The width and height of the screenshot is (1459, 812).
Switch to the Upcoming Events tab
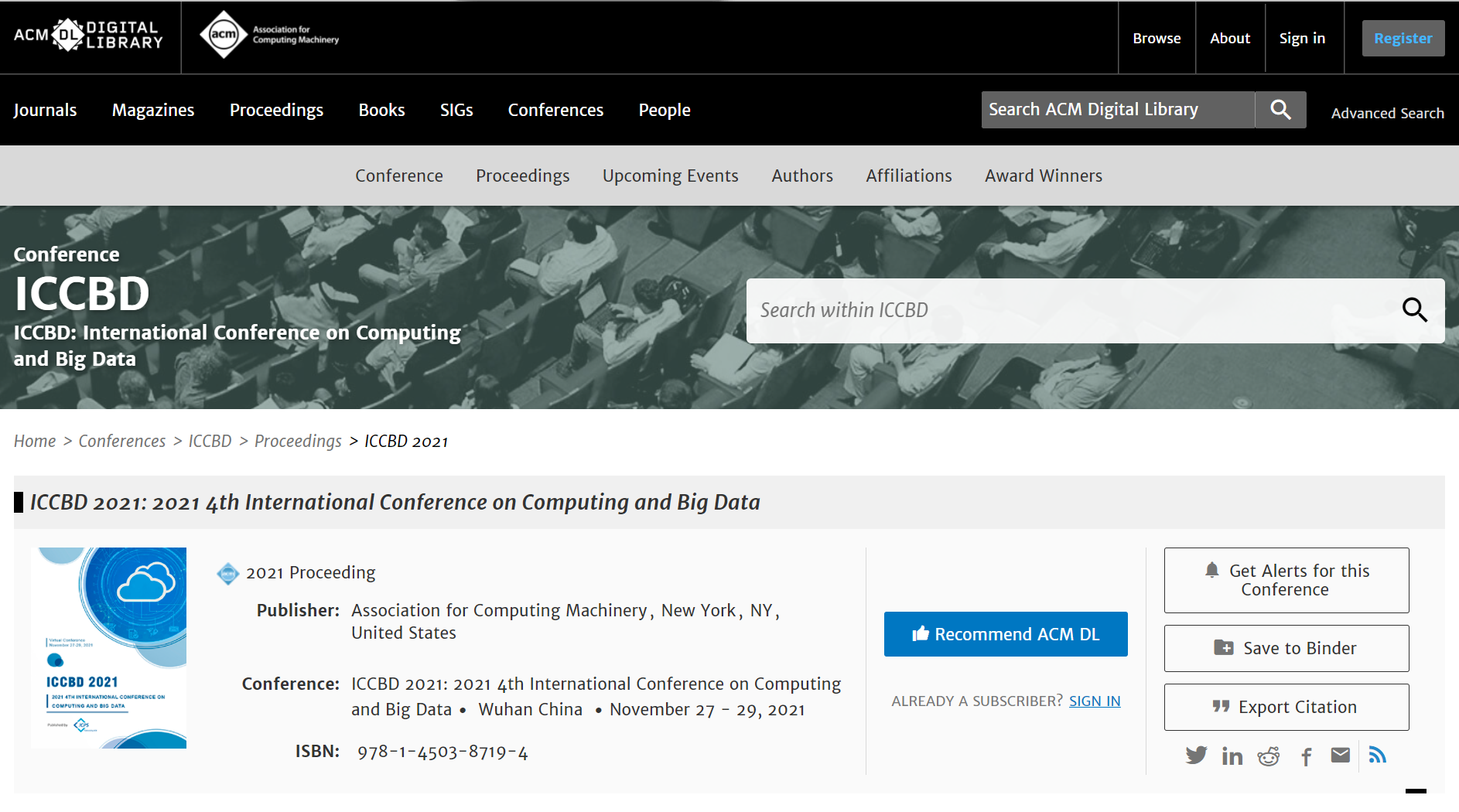click(x=671, y=176)
